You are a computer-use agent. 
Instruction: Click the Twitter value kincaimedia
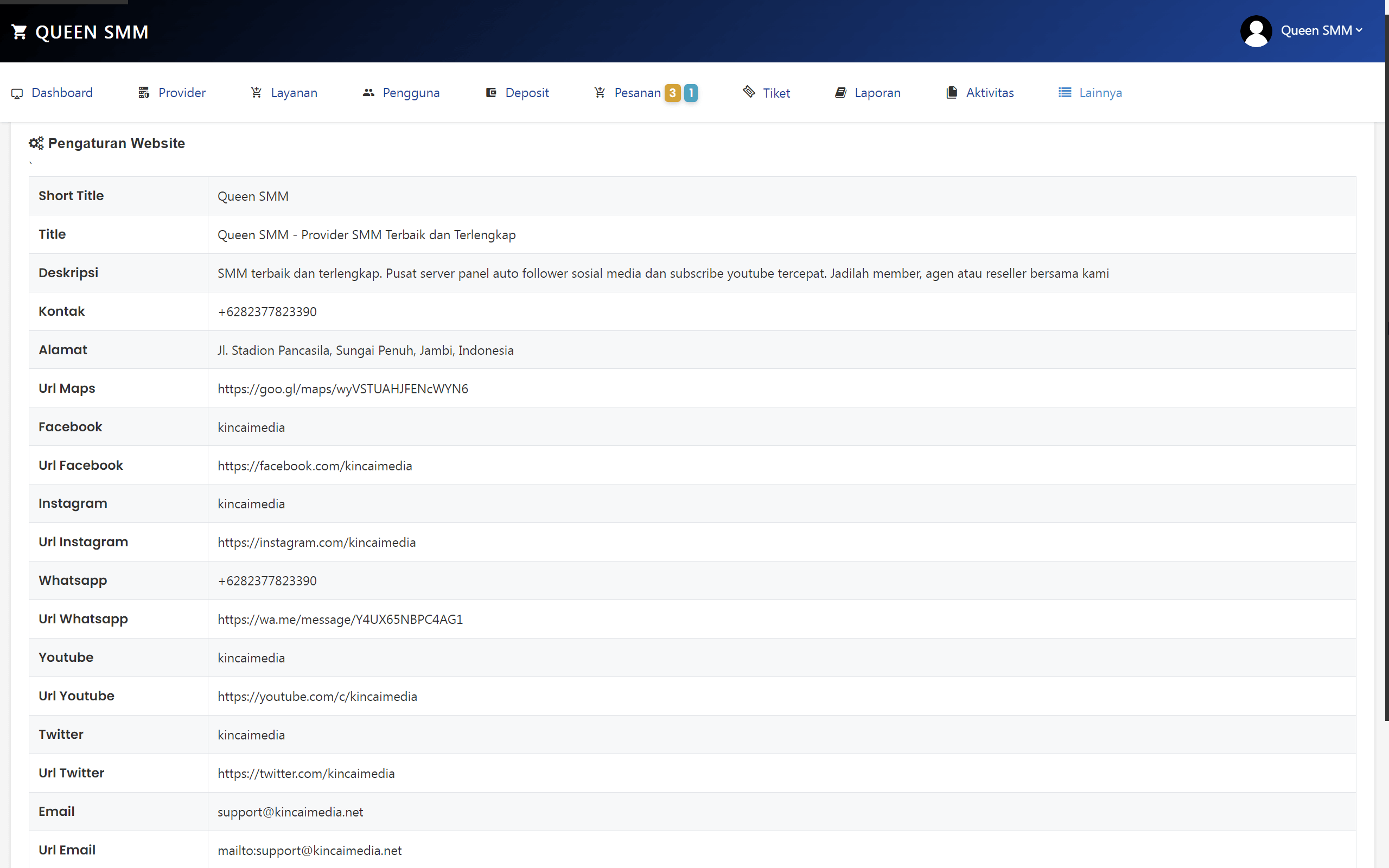pyautogui.click(x=251, y=735)
